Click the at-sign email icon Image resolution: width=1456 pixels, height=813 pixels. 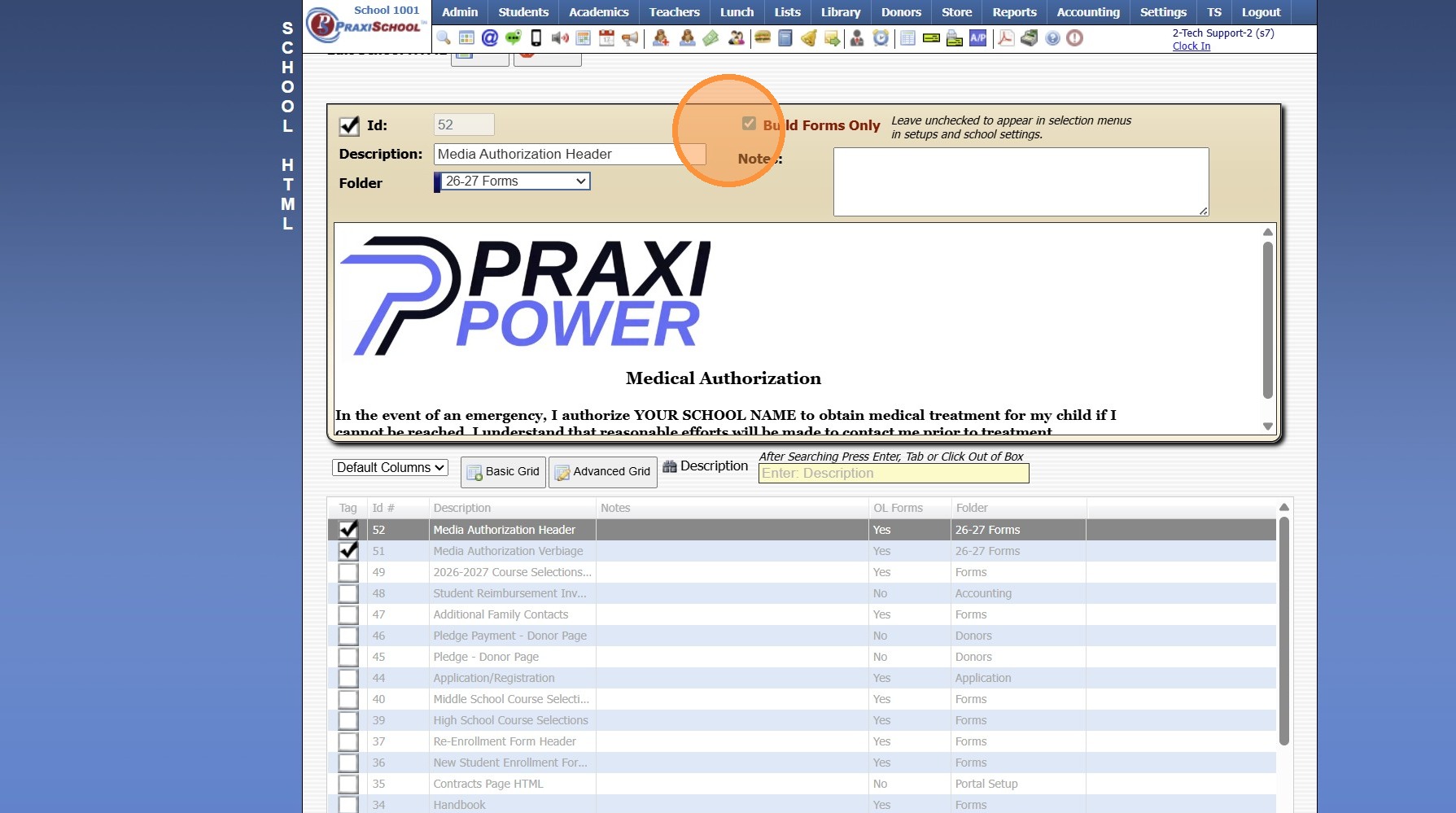click(490, 38)
